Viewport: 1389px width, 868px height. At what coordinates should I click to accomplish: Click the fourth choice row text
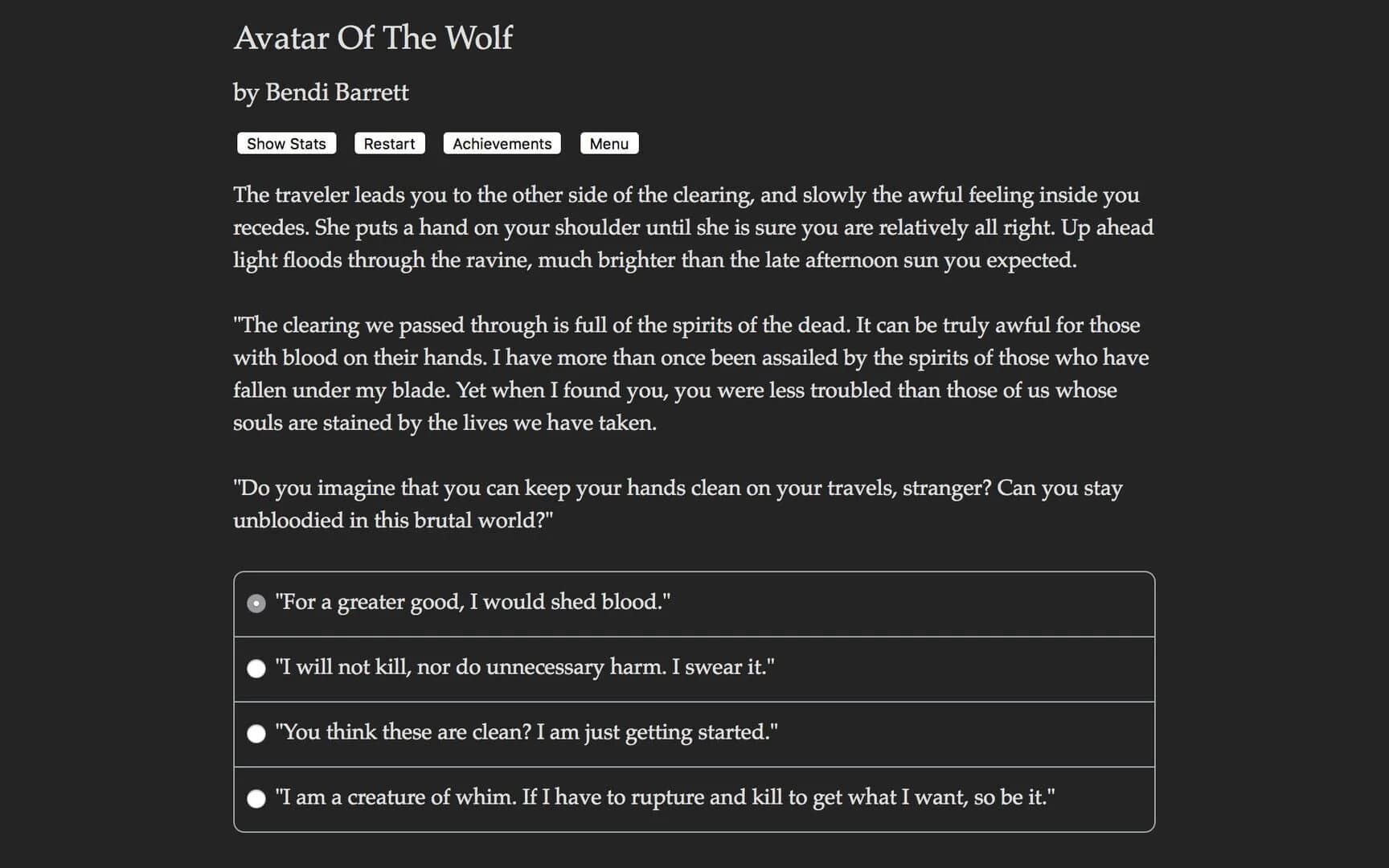coord(666,798)
